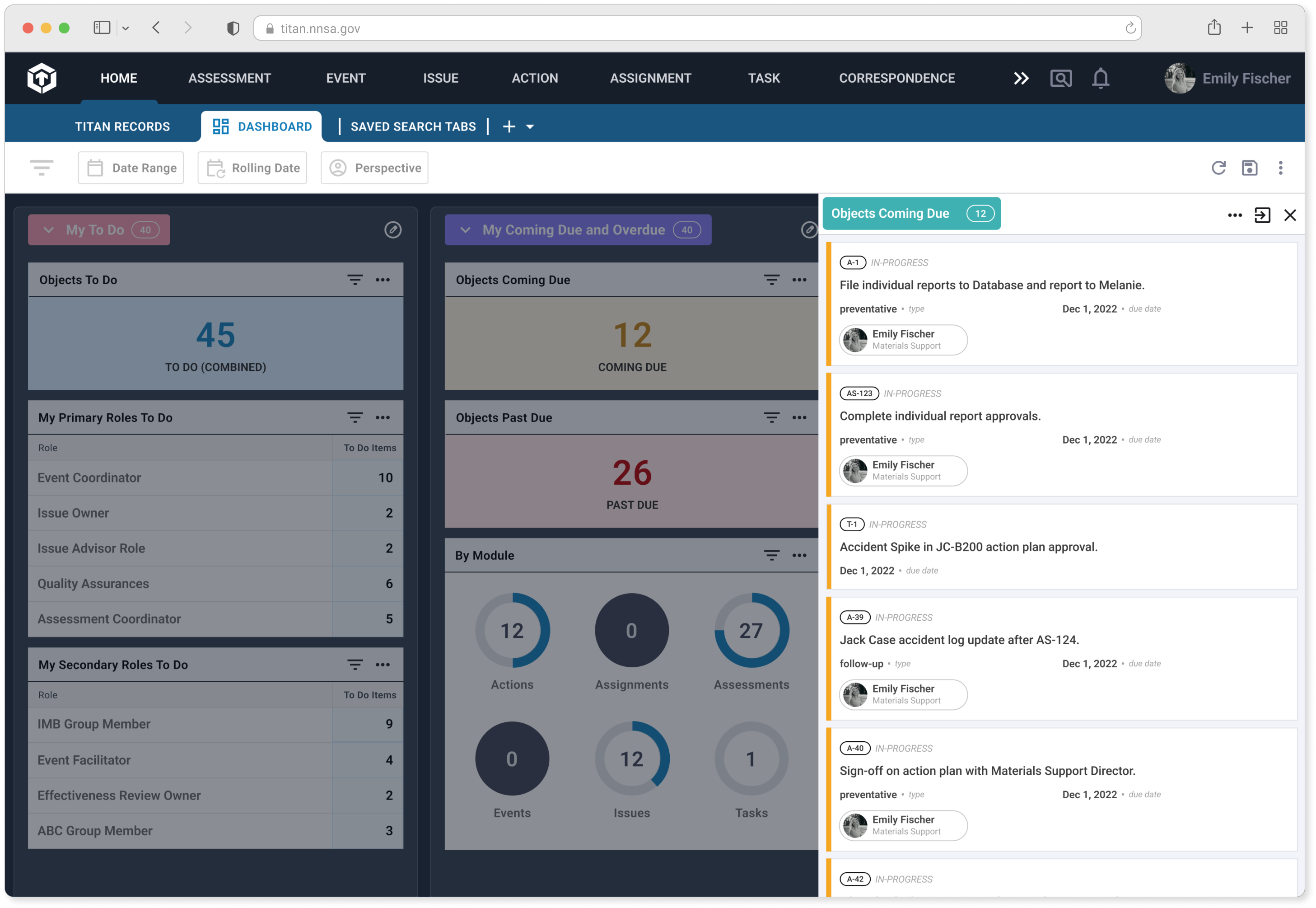Click the TITAN home cube logo icon

coord(40,78)
